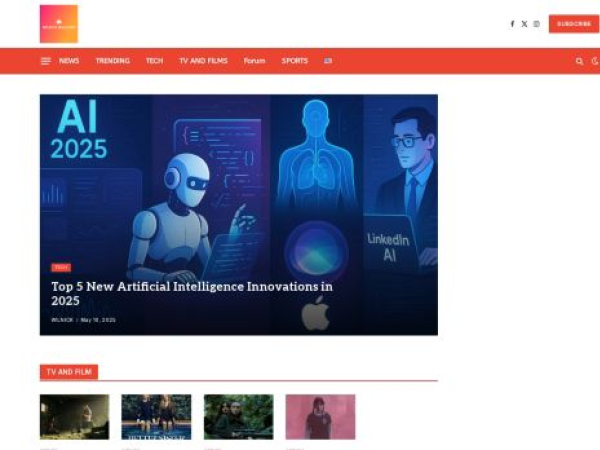
Task: Open the X (Twitter) social link
Action: point(524,24)
